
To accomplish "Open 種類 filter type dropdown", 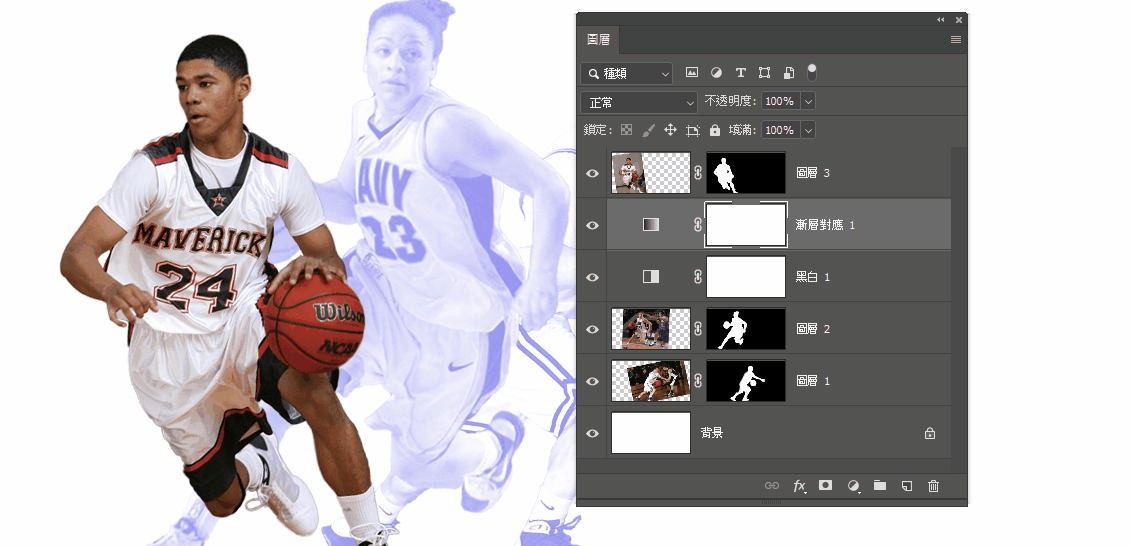I will 627,73.
